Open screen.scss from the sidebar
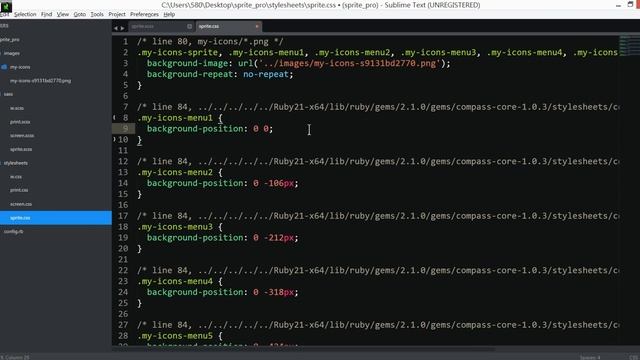 (x=22, y=136)
